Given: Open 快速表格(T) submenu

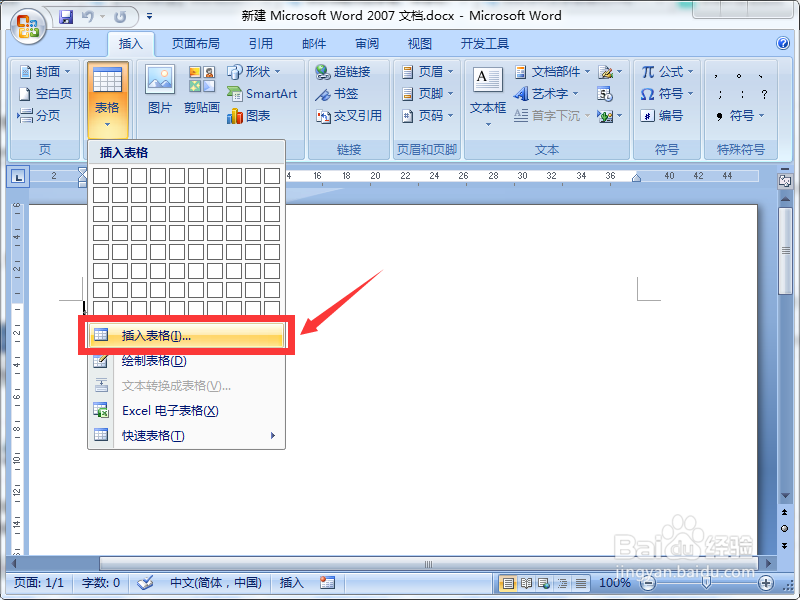Looking at the screenshot, I should point(187,436).
